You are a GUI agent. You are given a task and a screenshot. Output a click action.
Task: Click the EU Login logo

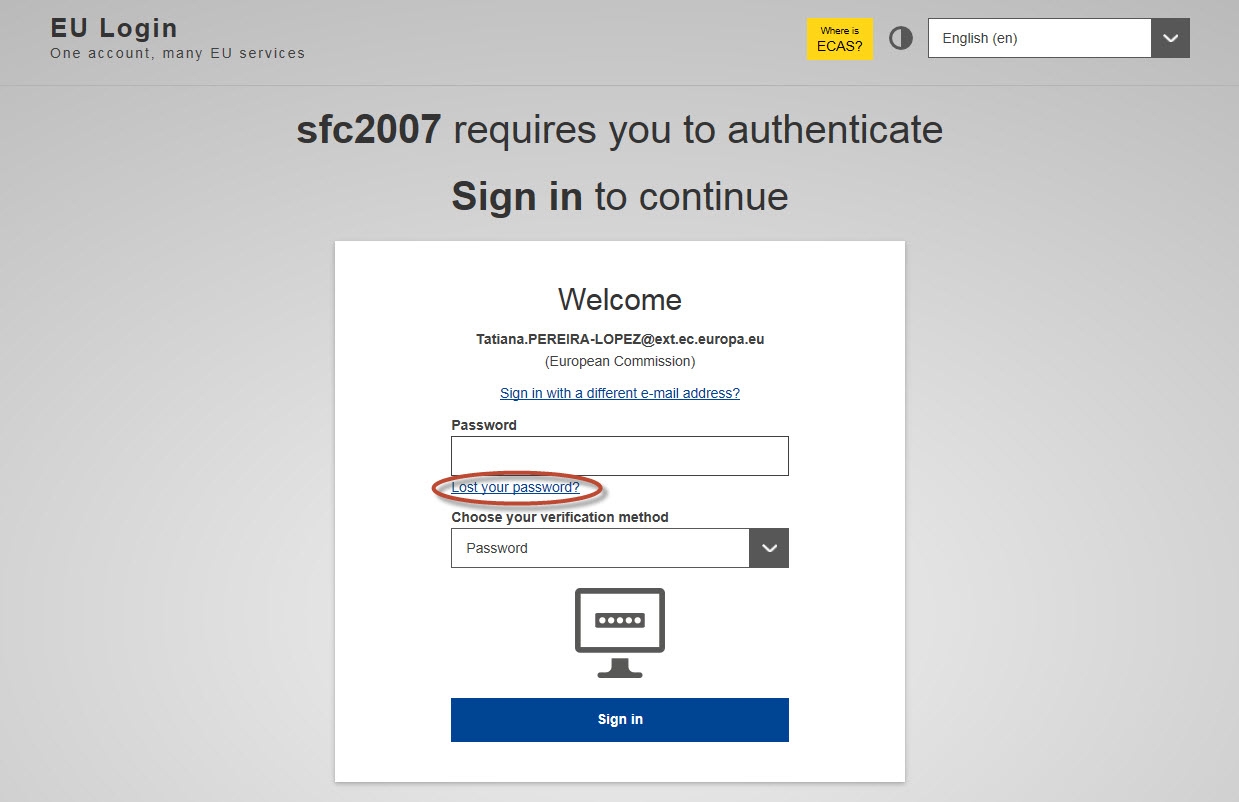(x=112, y=28)
